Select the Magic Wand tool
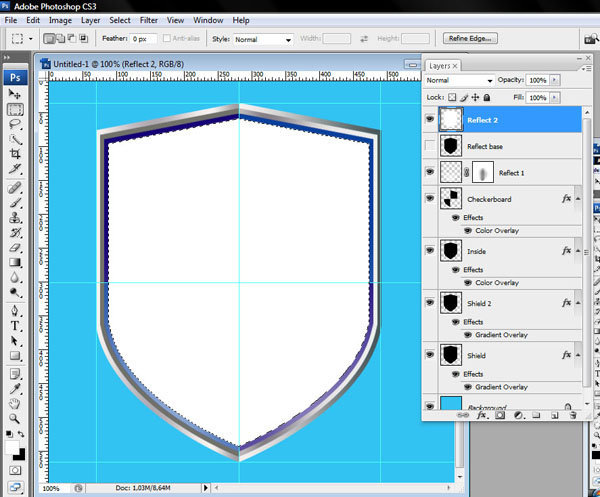This screenshot has width=600, height=497. click(15, 140)
